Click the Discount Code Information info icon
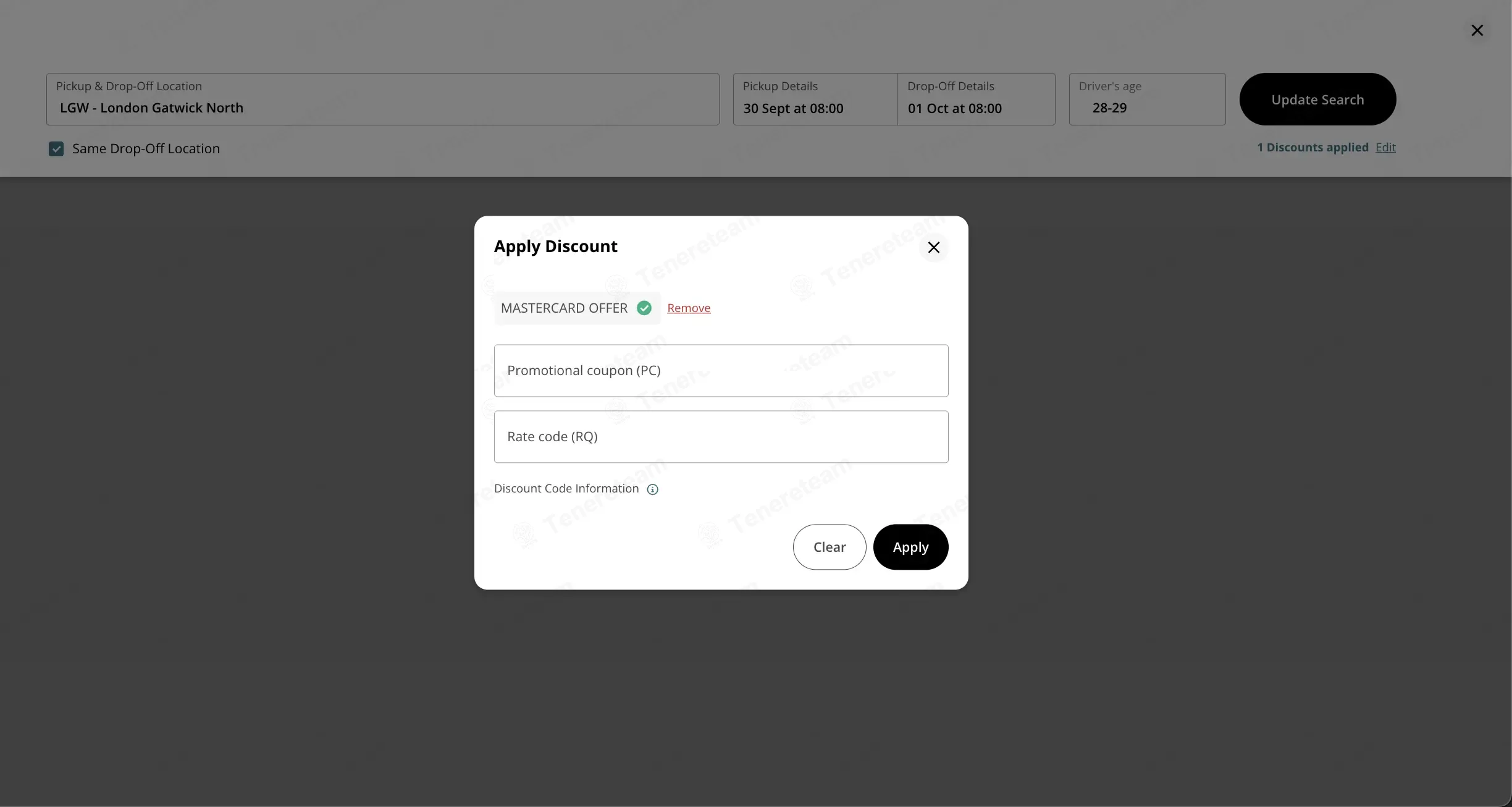Screen dimensions: 1512x807 [652, 489]
